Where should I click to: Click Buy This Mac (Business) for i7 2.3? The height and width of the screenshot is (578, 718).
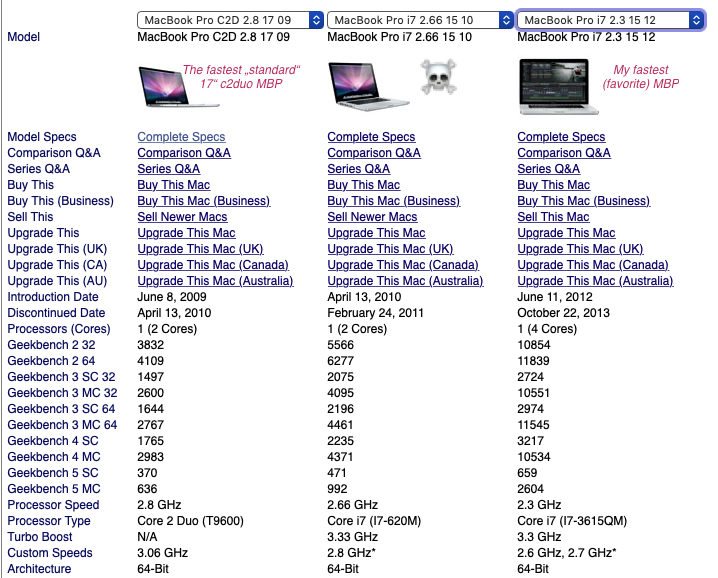pos(584,201)
